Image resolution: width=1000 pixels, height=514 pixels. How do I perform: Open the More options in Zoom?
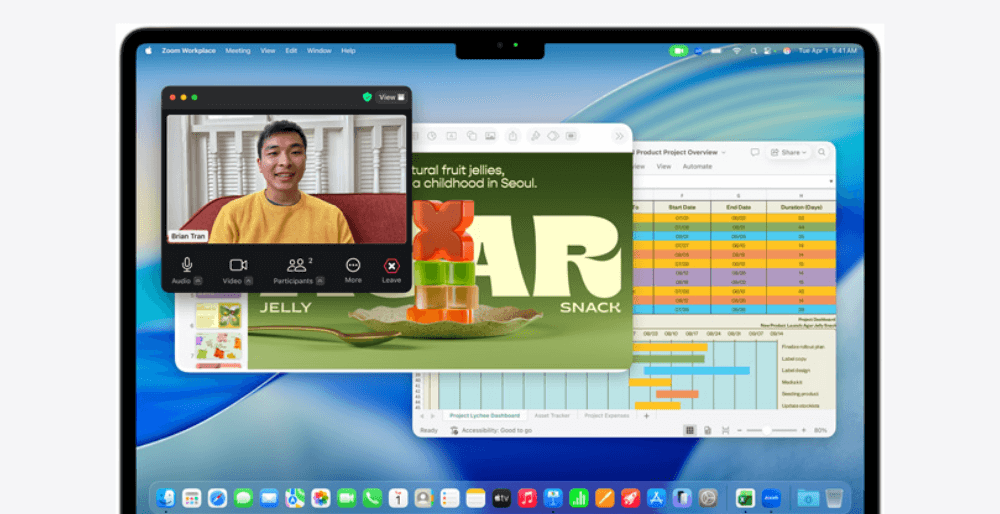353,265
